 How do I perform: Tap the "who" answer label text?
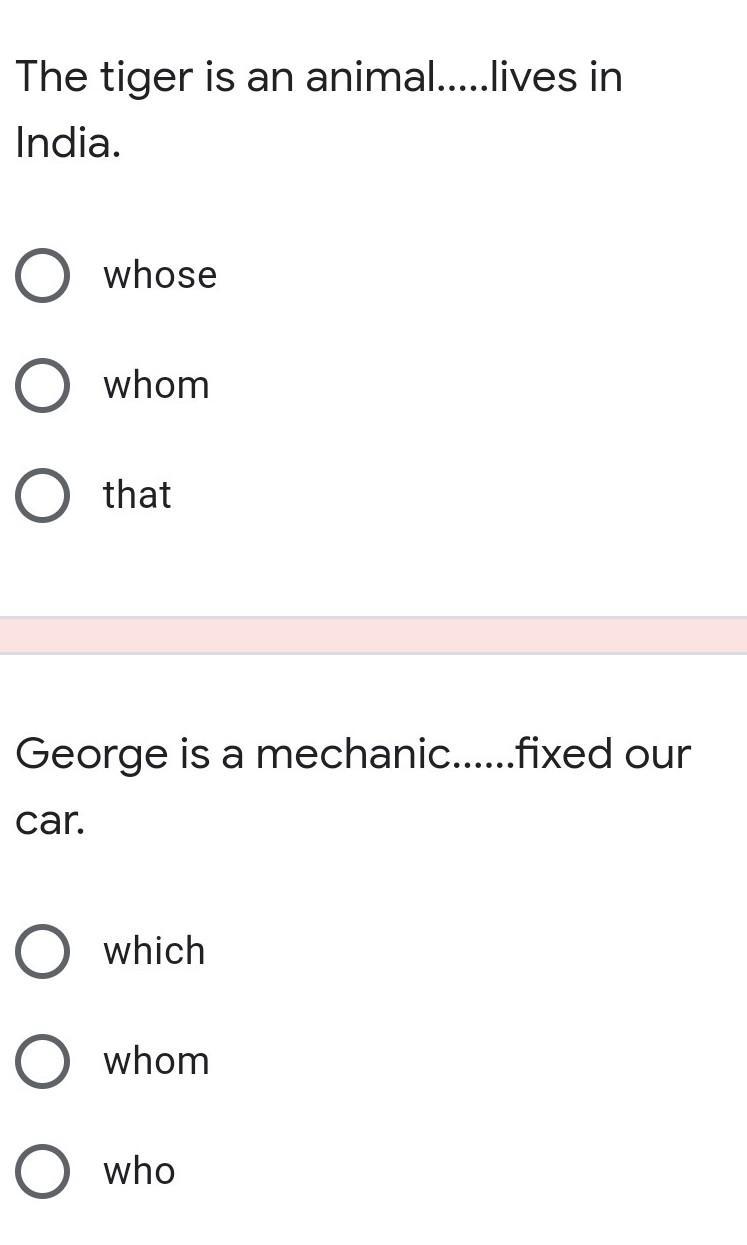[x=139, y=1171]
